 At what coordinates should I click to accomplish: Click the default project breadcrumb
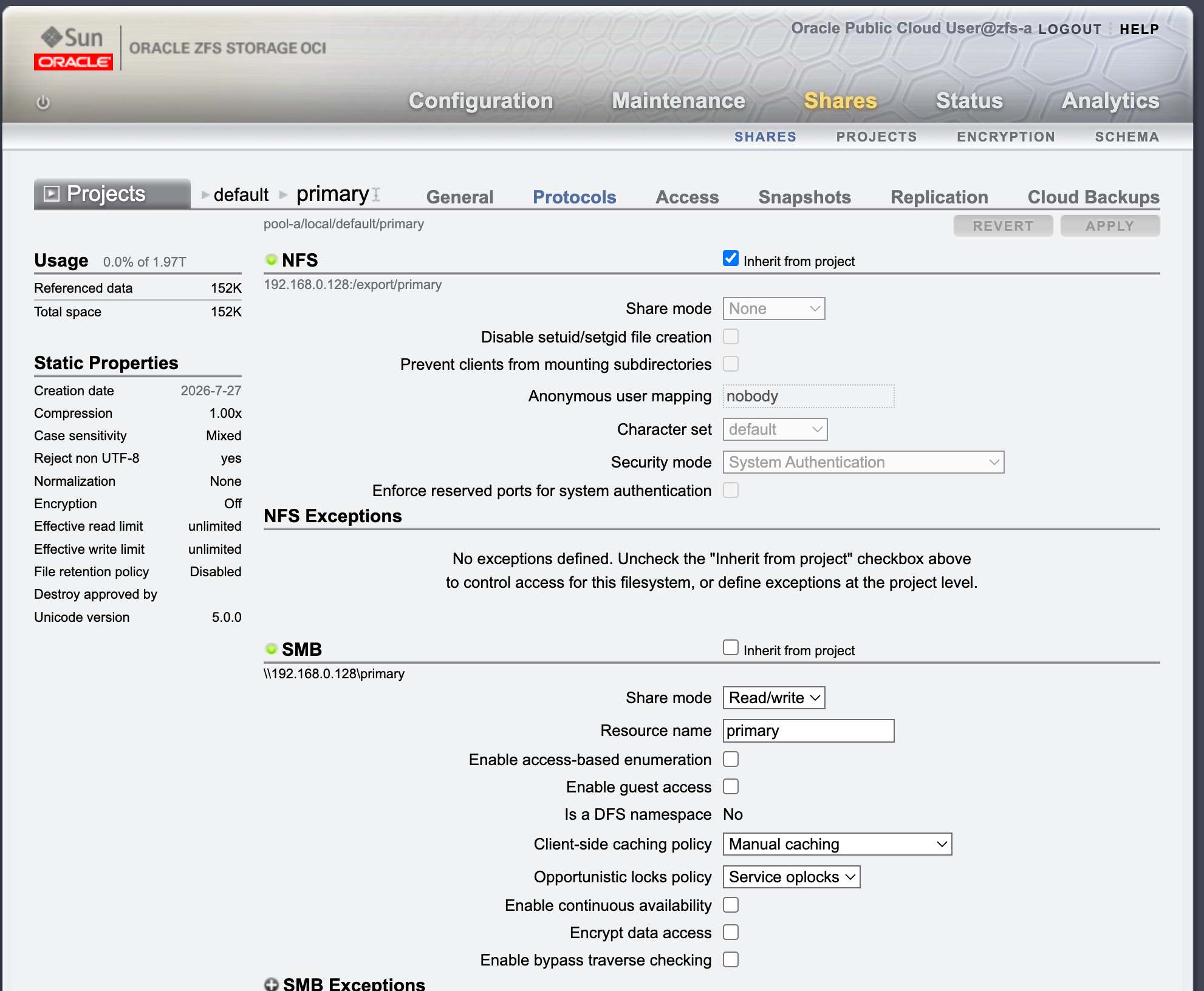point(241,194)
